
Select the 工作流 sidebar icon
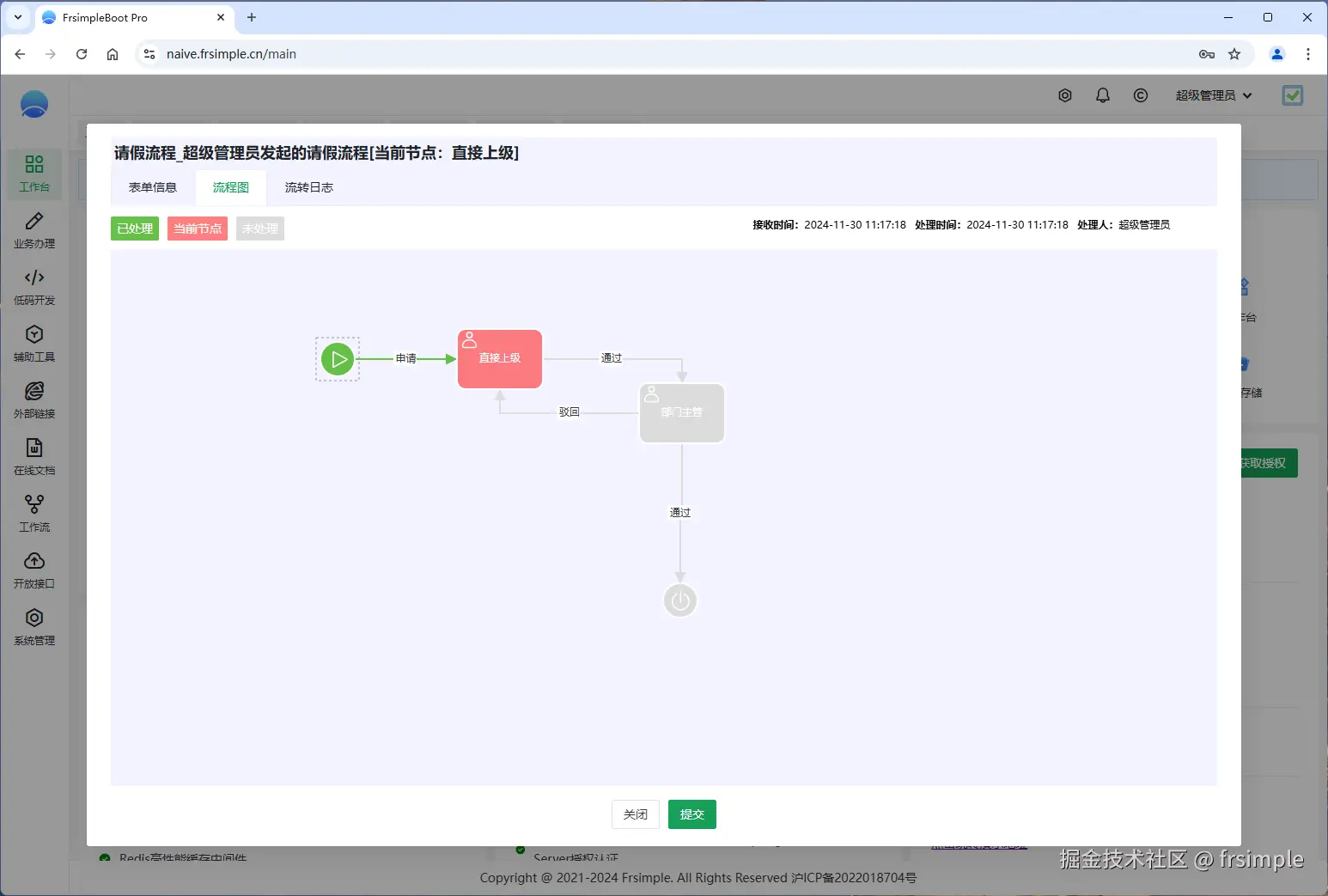click(34, 513)
